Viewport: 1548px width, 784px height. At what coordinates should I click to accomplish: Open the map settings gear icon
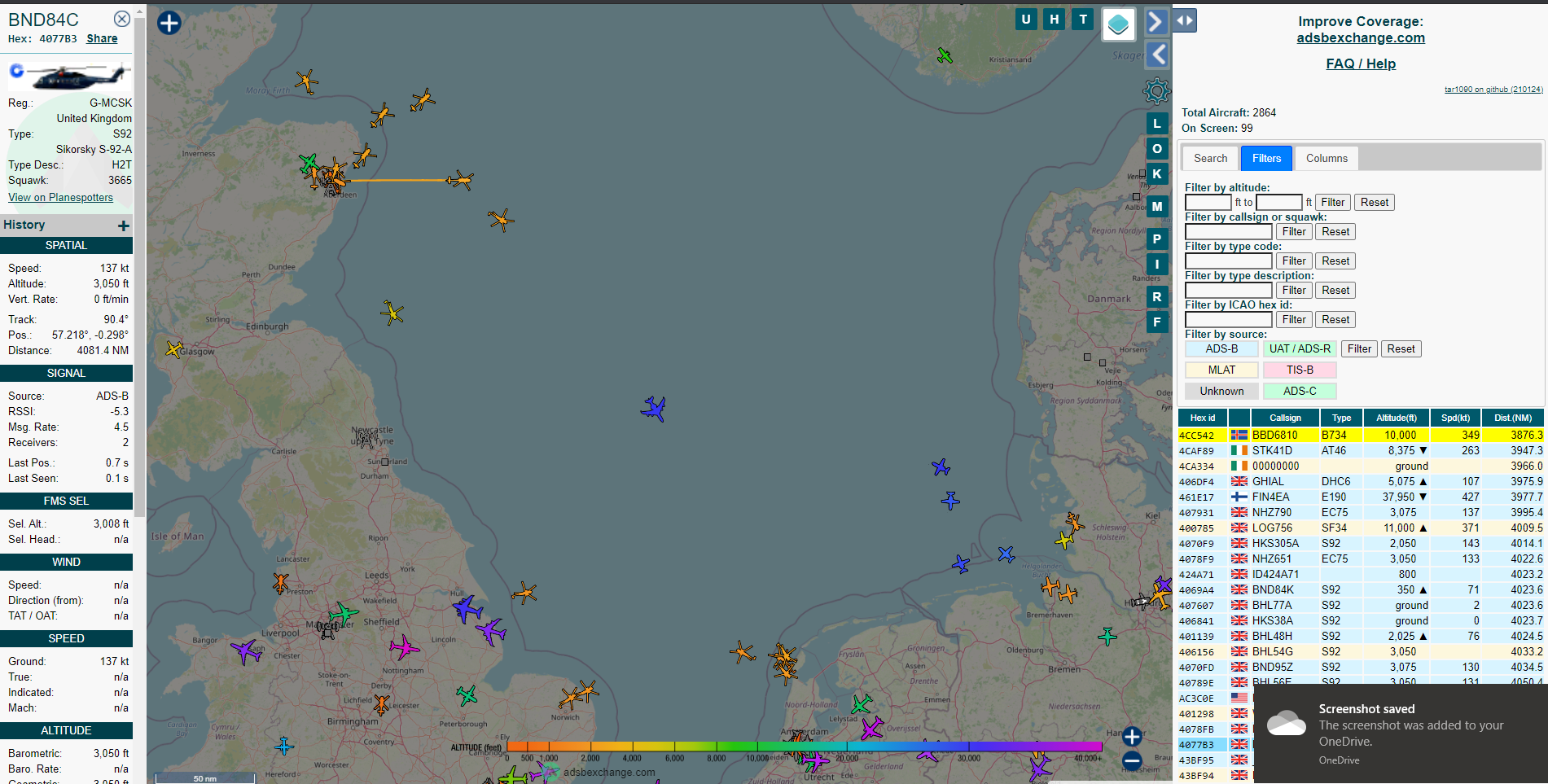[x=1156, y=91]
